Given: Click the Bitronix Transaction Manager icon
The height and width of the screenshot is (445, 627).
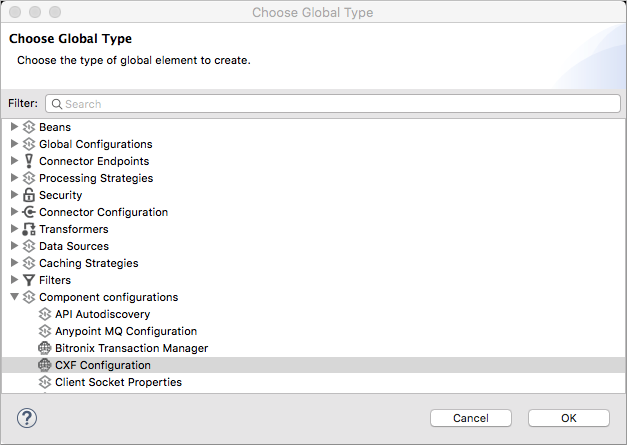Looking at the screenshot, I should 45,348.
